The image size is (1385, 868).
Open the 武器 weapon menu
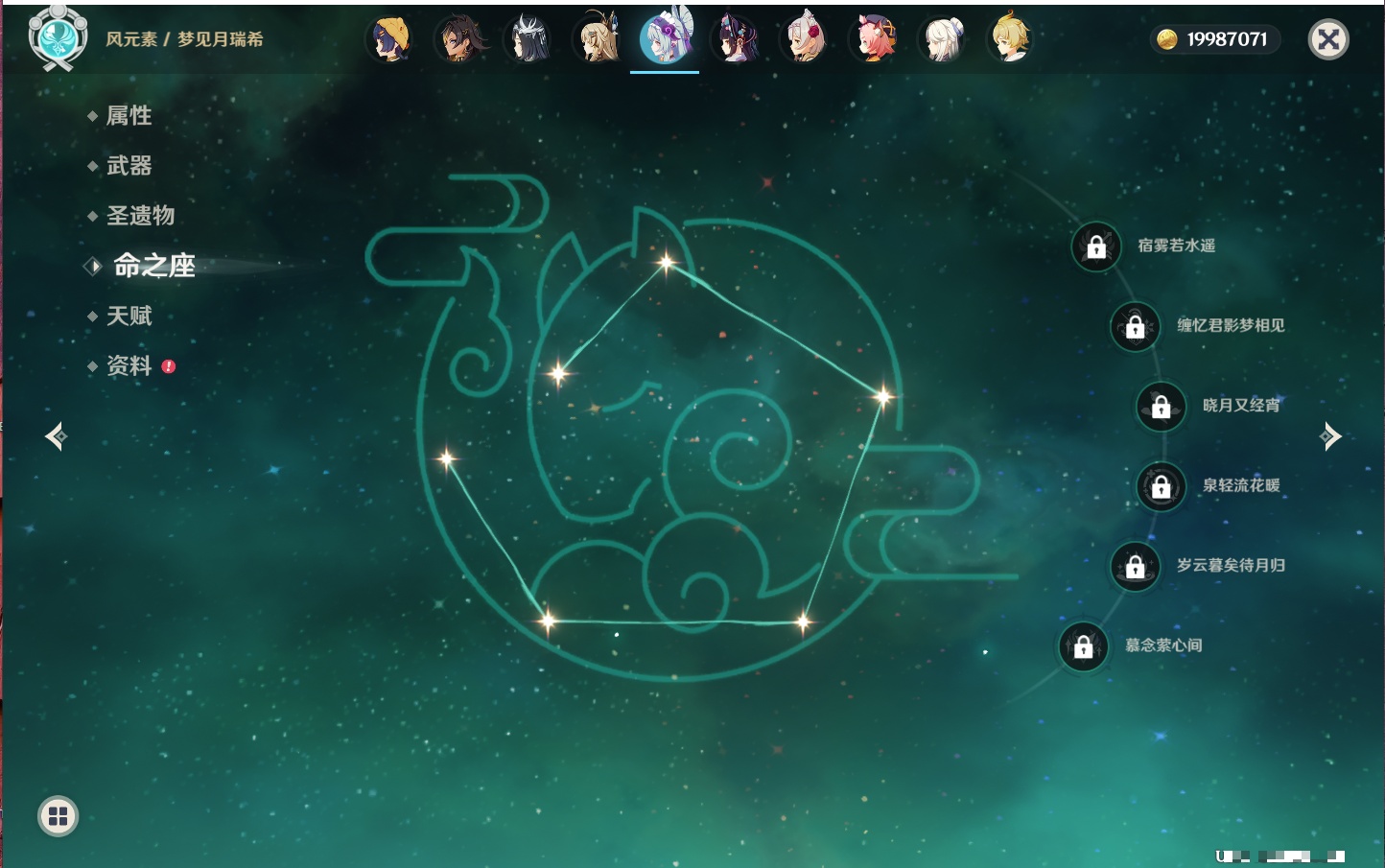129,166
